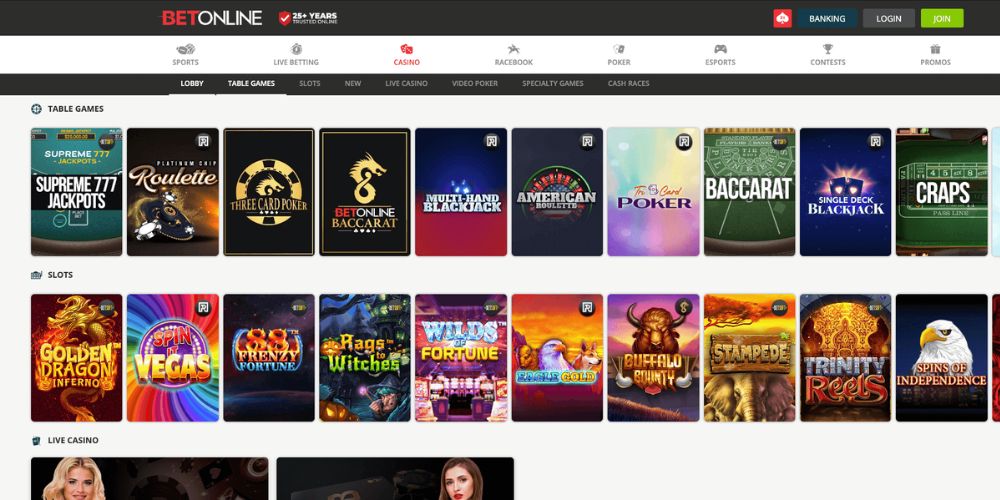Switch to the Slots tab
Screen dimensions: 1000x500
(x=310, y=84)
